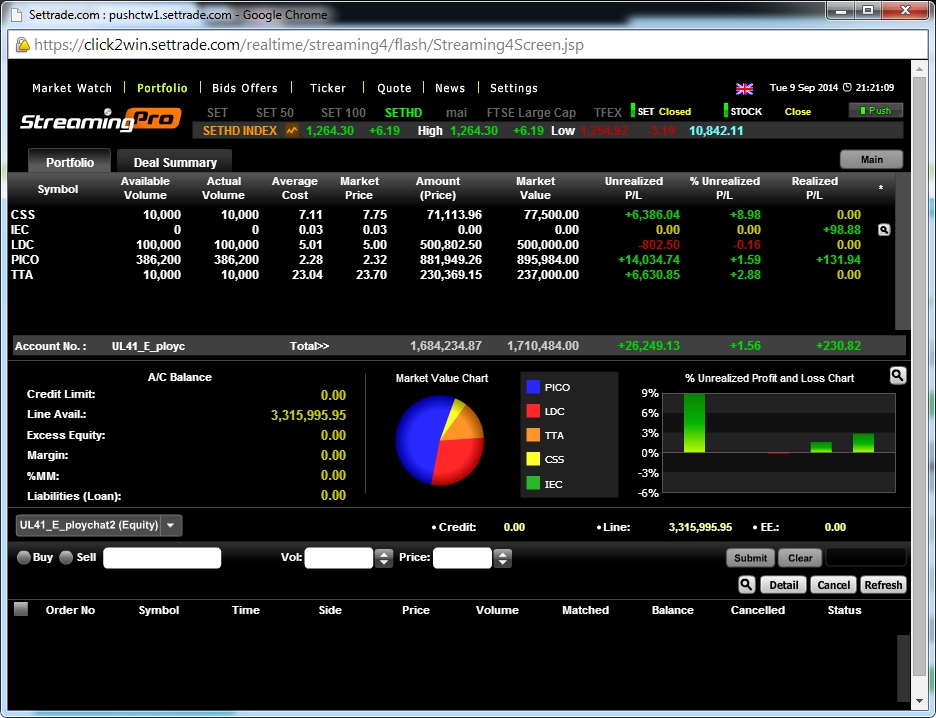Select the FTSE Large Cap index tab
The width and height of the screenshot is (936, 718).
[531, 112]
